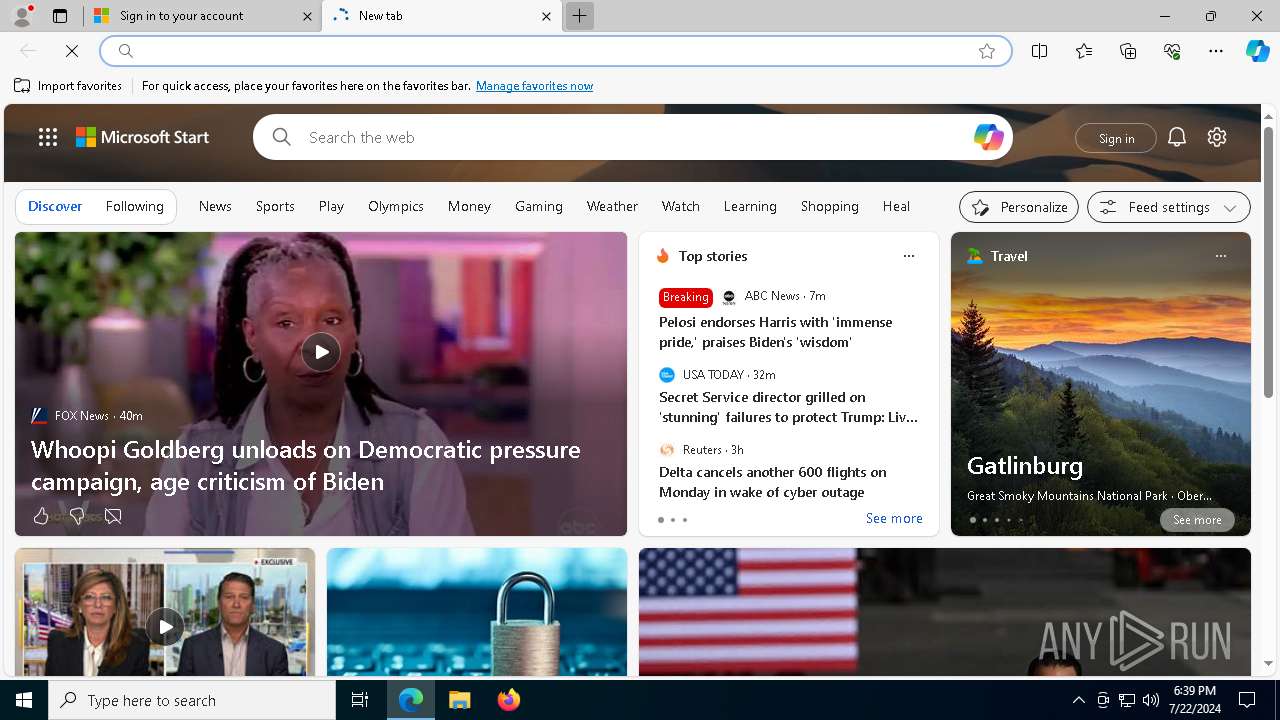Click the Sign in button
This screenshot has width=1280, height=720.
point(1116,138)
